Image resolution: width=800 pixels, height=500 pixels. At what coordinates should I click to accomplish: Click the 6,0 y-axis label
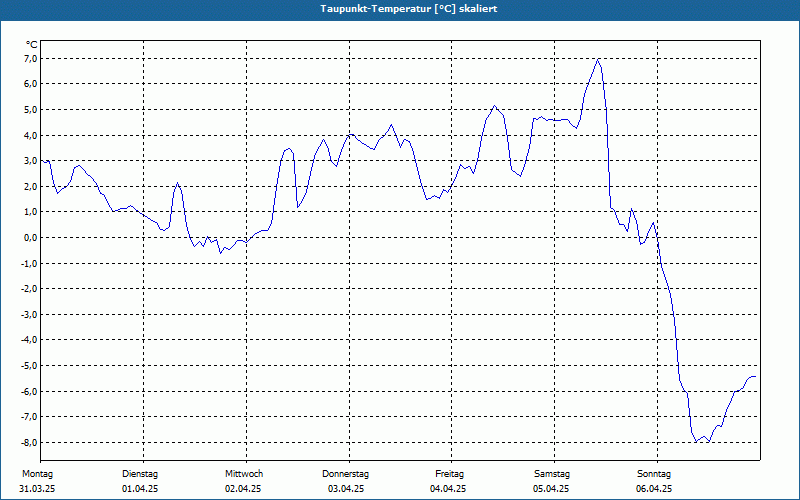point(30,84)
